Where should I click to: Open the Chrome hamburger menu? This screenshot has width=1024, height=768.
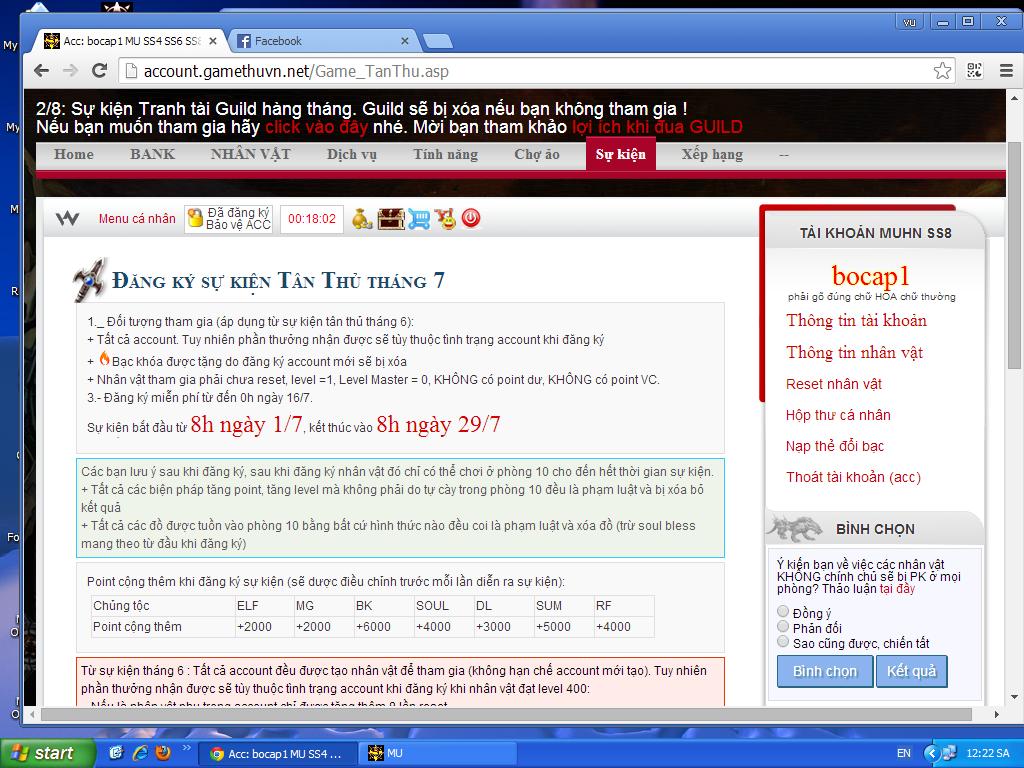pyautogui.click(x=1006, y=71)
